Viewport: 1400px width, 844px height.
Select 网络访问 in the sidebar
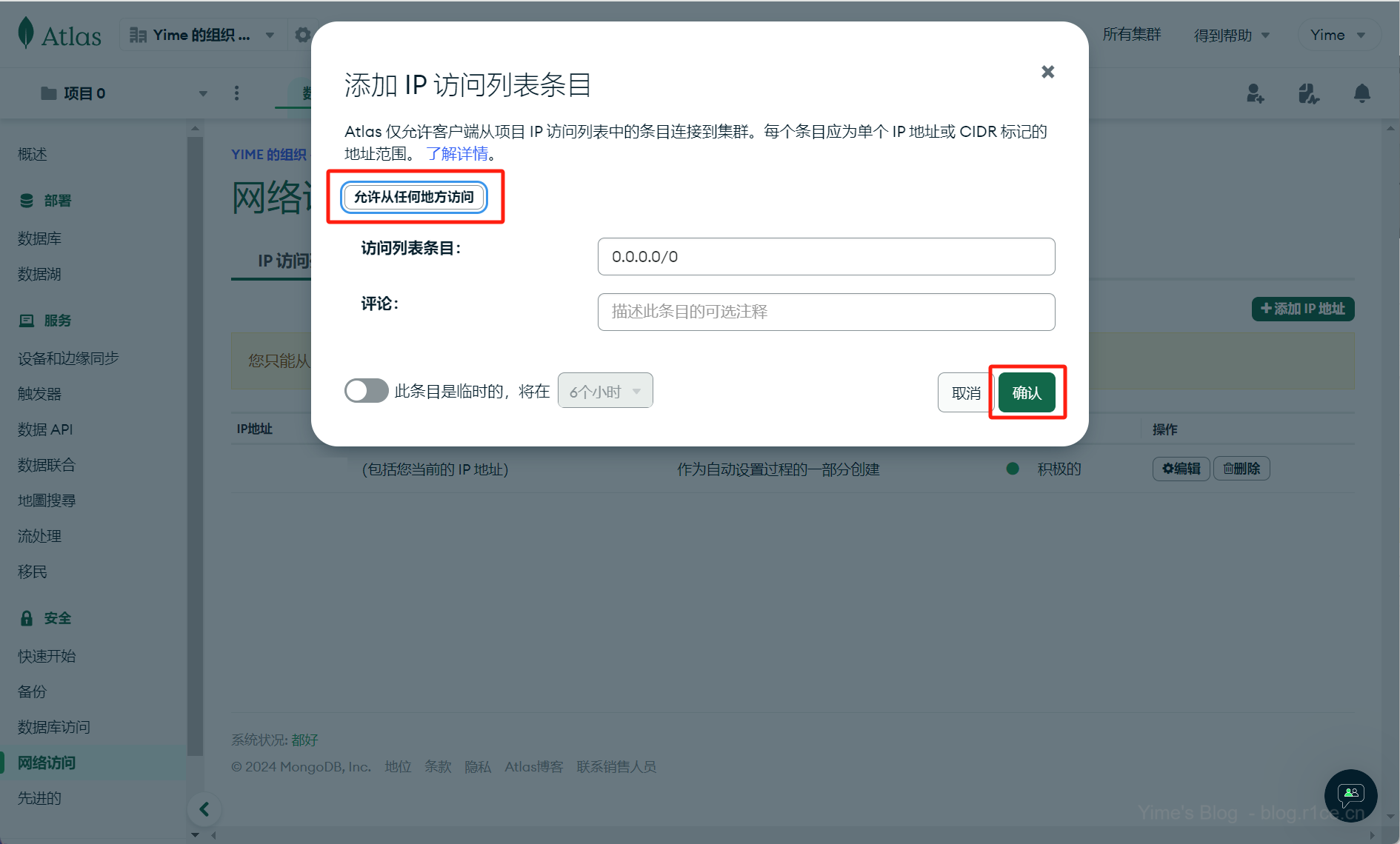coord(47,763)
